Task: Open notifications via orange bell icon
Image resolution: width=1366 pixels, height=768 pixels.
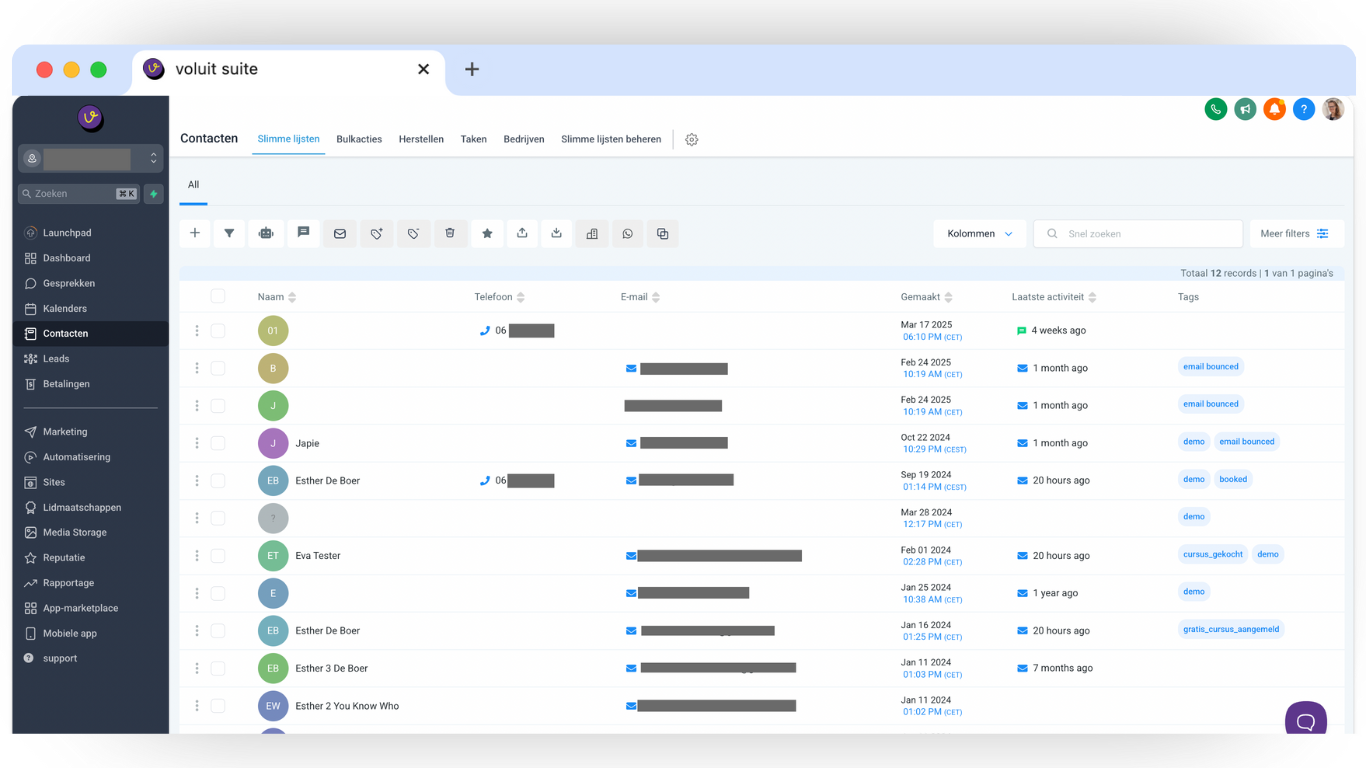Action: 1274,110
